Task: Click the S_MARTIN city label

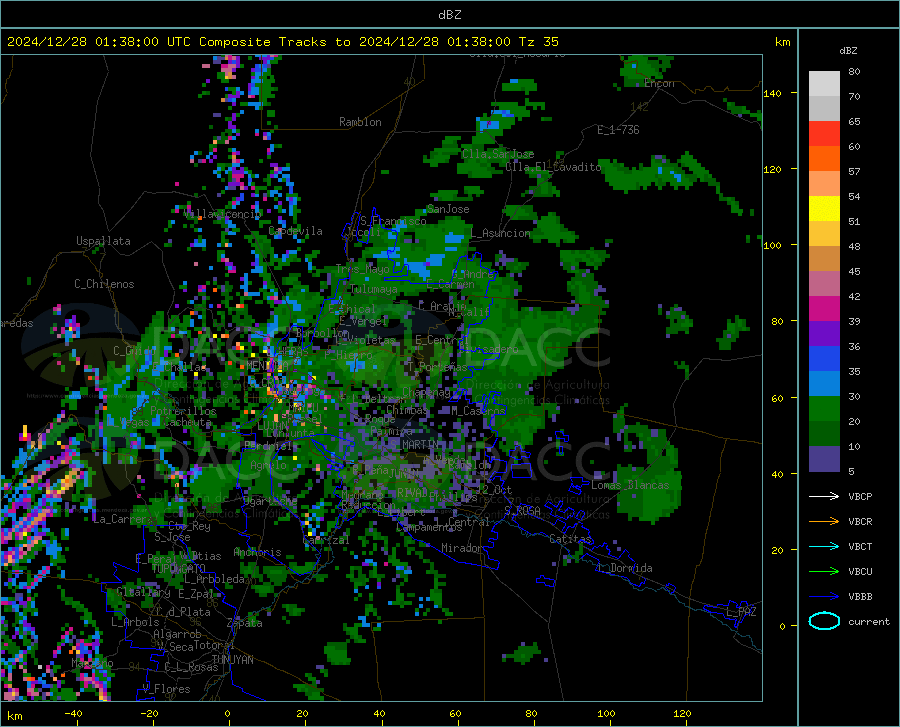Action: tap(414, 444)
